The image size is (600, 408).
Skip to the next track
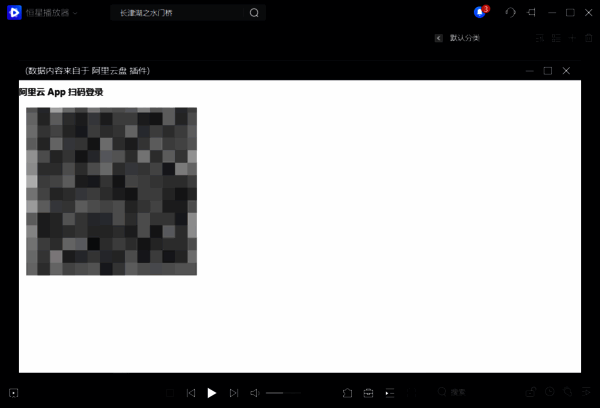[x=234, y=393]
